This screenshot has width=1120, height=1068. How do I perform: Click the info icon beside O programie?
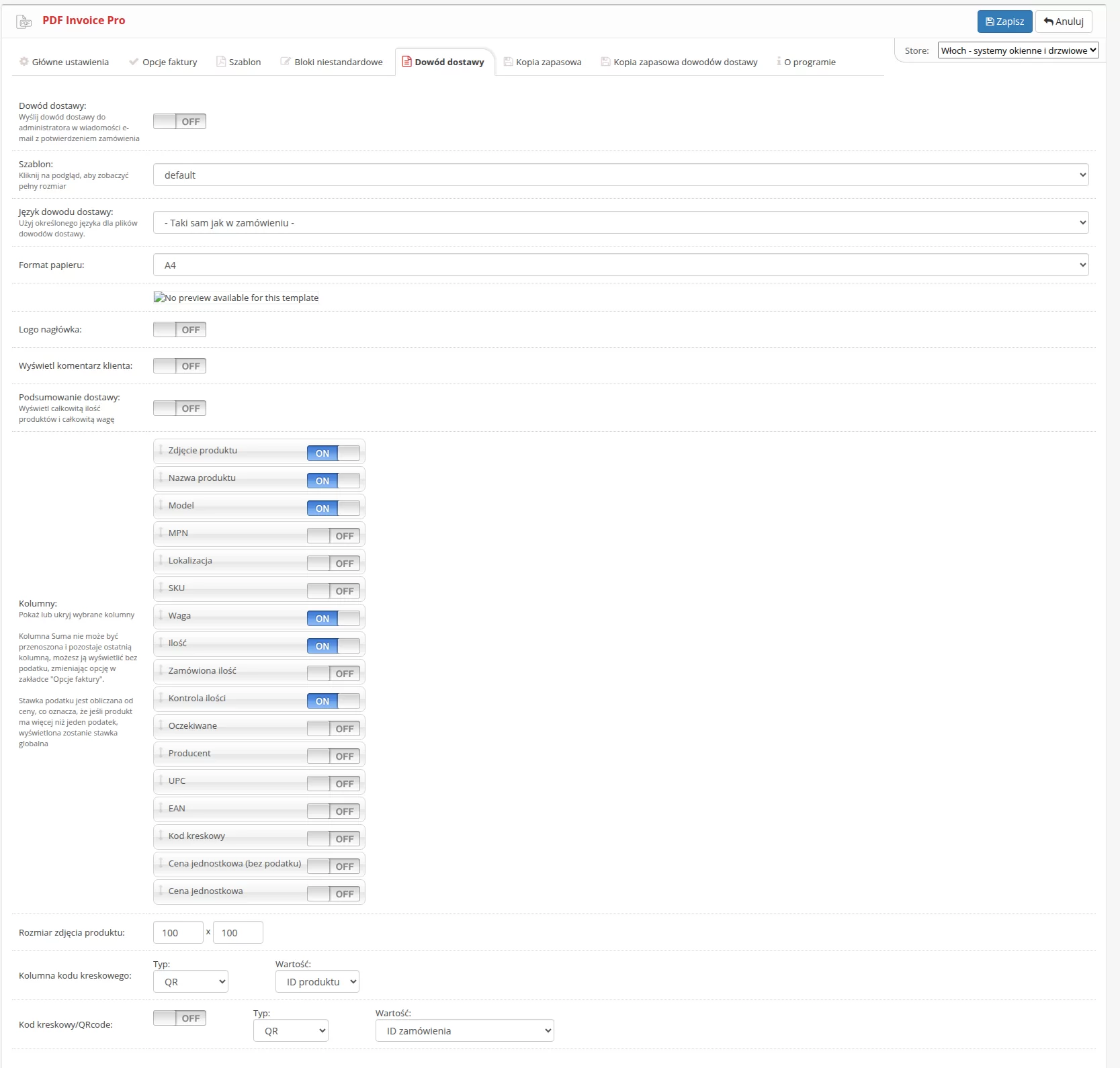point(779,62)
